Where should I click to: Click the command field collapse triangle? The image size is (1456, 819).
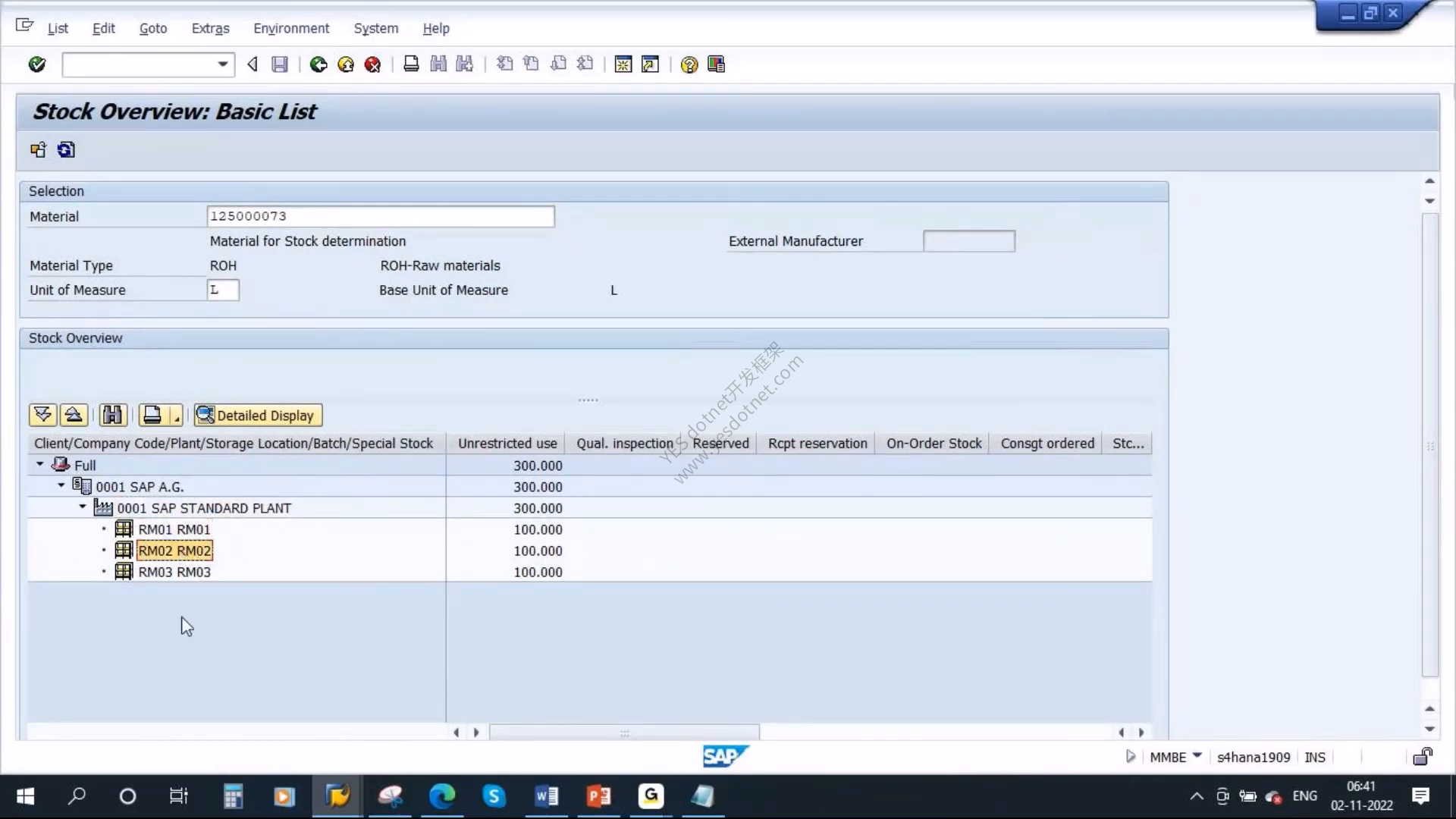pyautogui.click(x=253, y=64)
